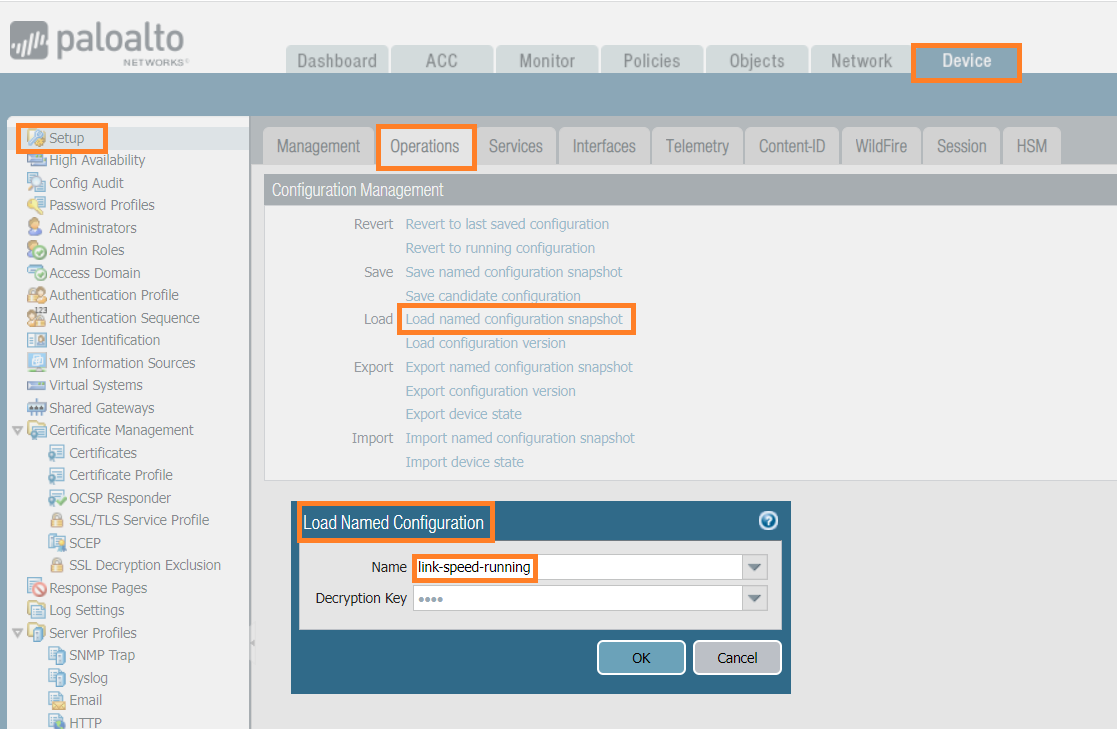Open the Name dropdown in Load Named Configuration
This screenshot has height=729, width=1117.
(x=753, y=566)
